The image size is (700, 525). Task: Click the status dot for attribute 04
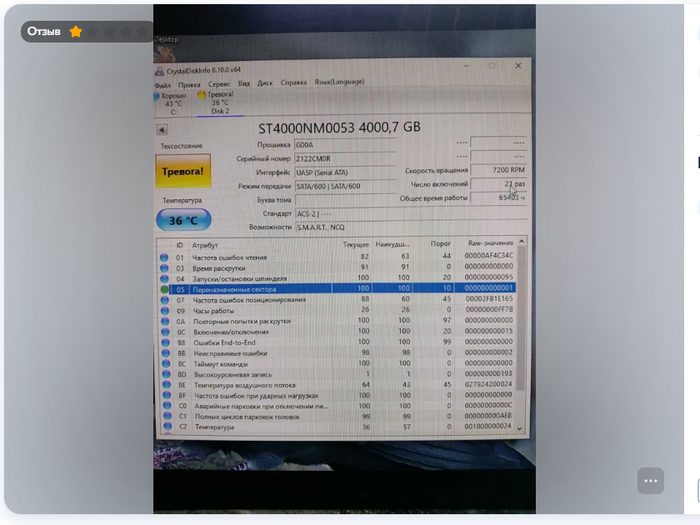(x=164, y=279)
